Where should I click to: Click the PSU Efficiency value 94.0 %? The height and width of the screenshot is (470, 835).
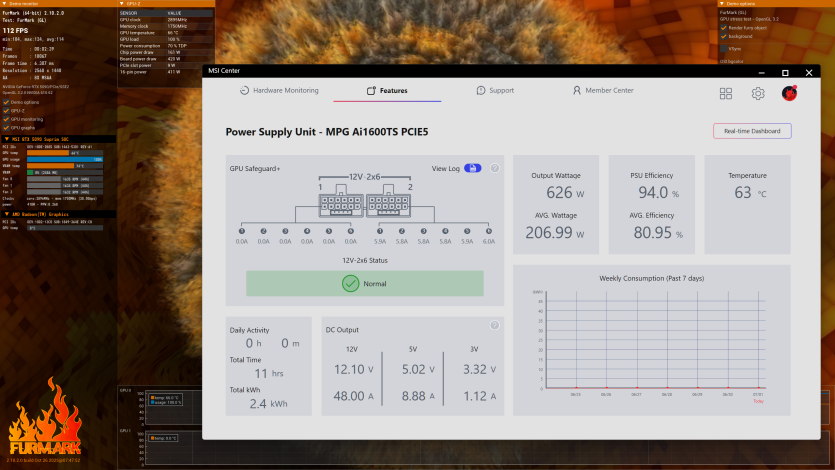[659, 193]
